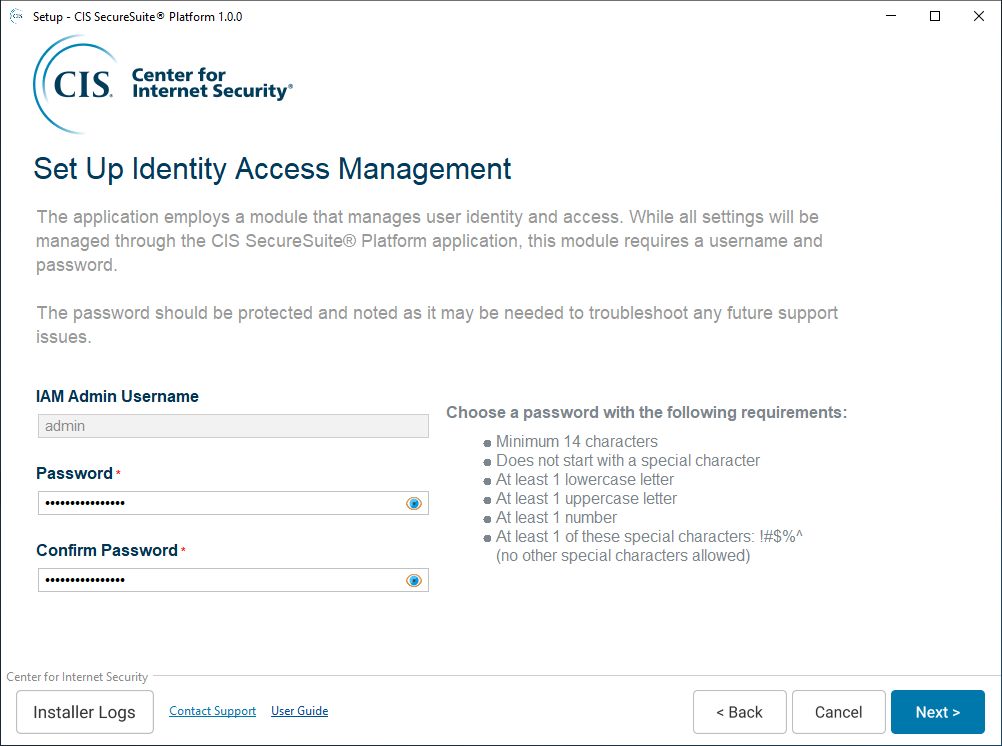Click 'Choose a password with the following requirements:'
This screenshot has width=1002, height=746.
click(x=646, y=412)
